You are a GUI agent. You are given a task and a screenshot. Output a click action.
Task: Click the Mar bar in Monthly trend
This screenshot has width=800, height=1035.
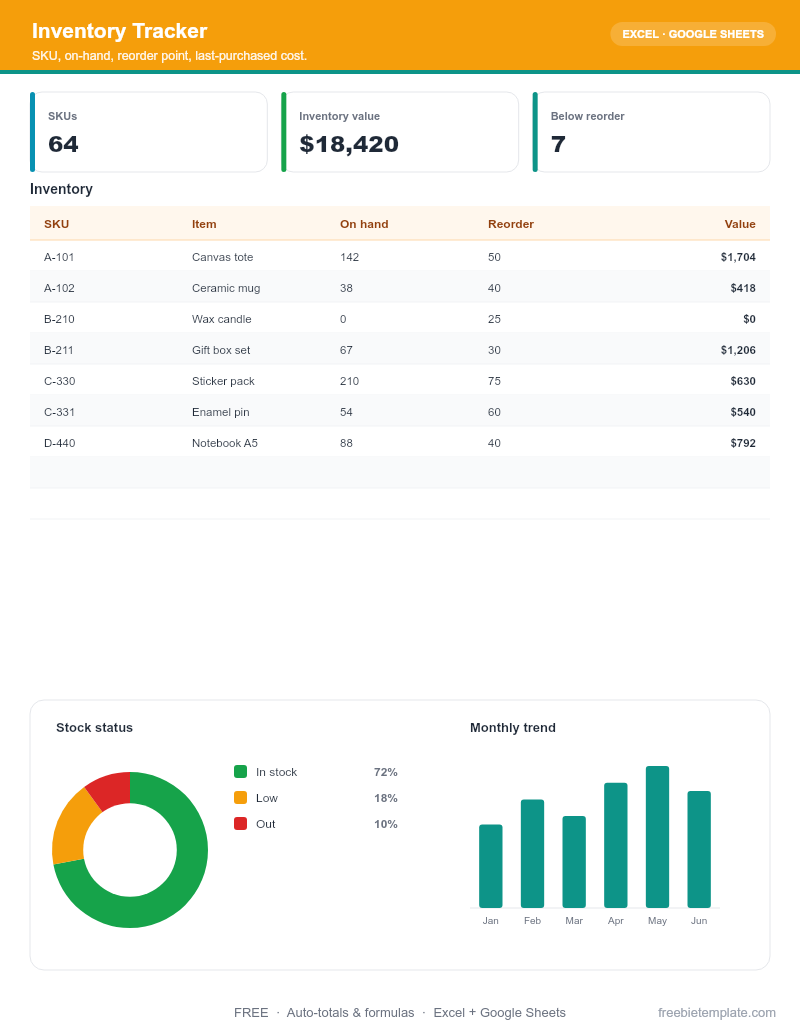(x=574, y=862)
